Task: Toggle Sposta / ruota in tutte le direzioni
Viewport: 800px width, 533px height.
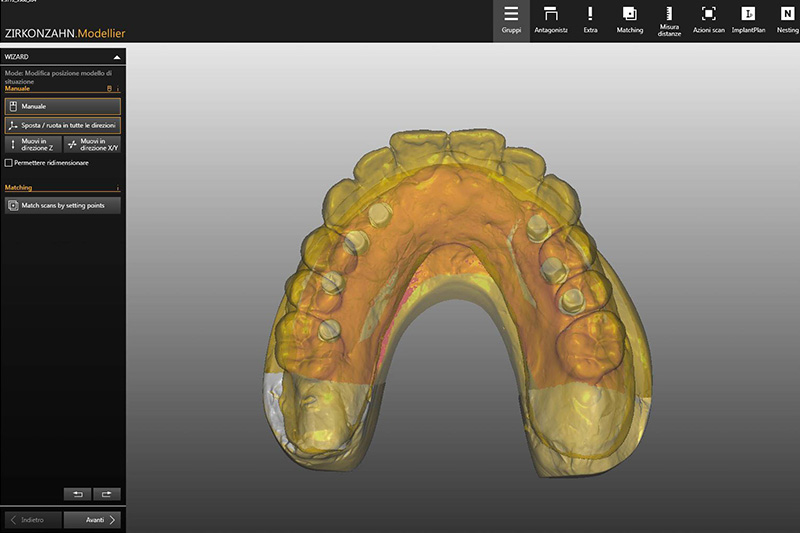Action: point(62,126)
